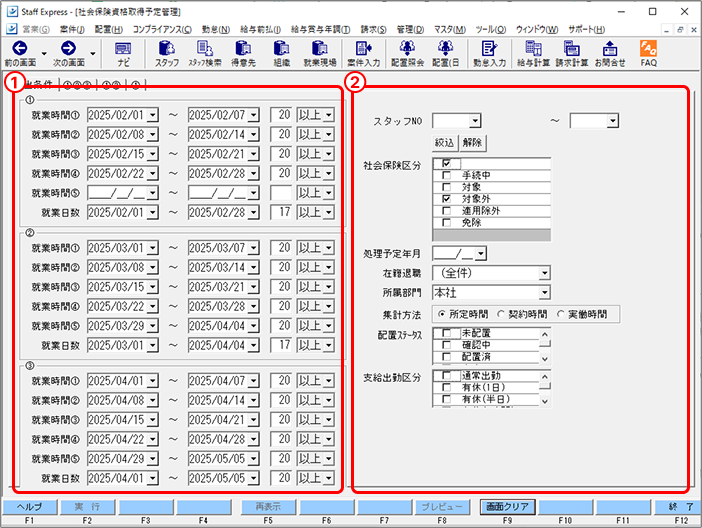Viewport: 702px width, 528px height.
Task: Click the 解除 release button
Action: coord(472,143)
